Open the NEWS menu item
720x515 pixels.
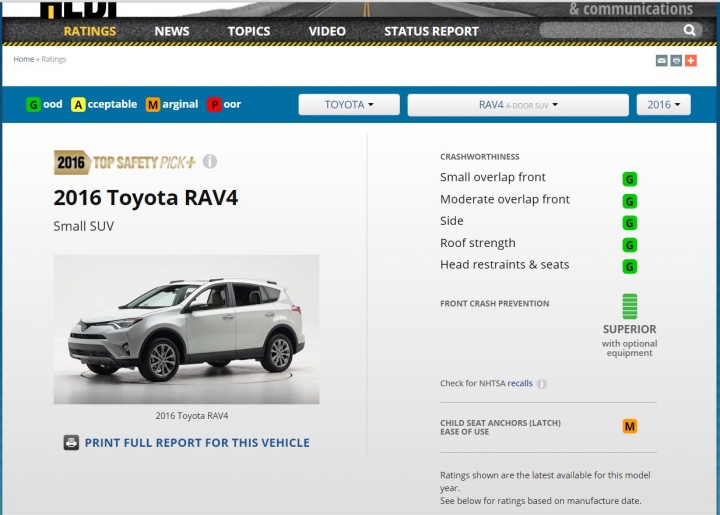coord(172,31)
